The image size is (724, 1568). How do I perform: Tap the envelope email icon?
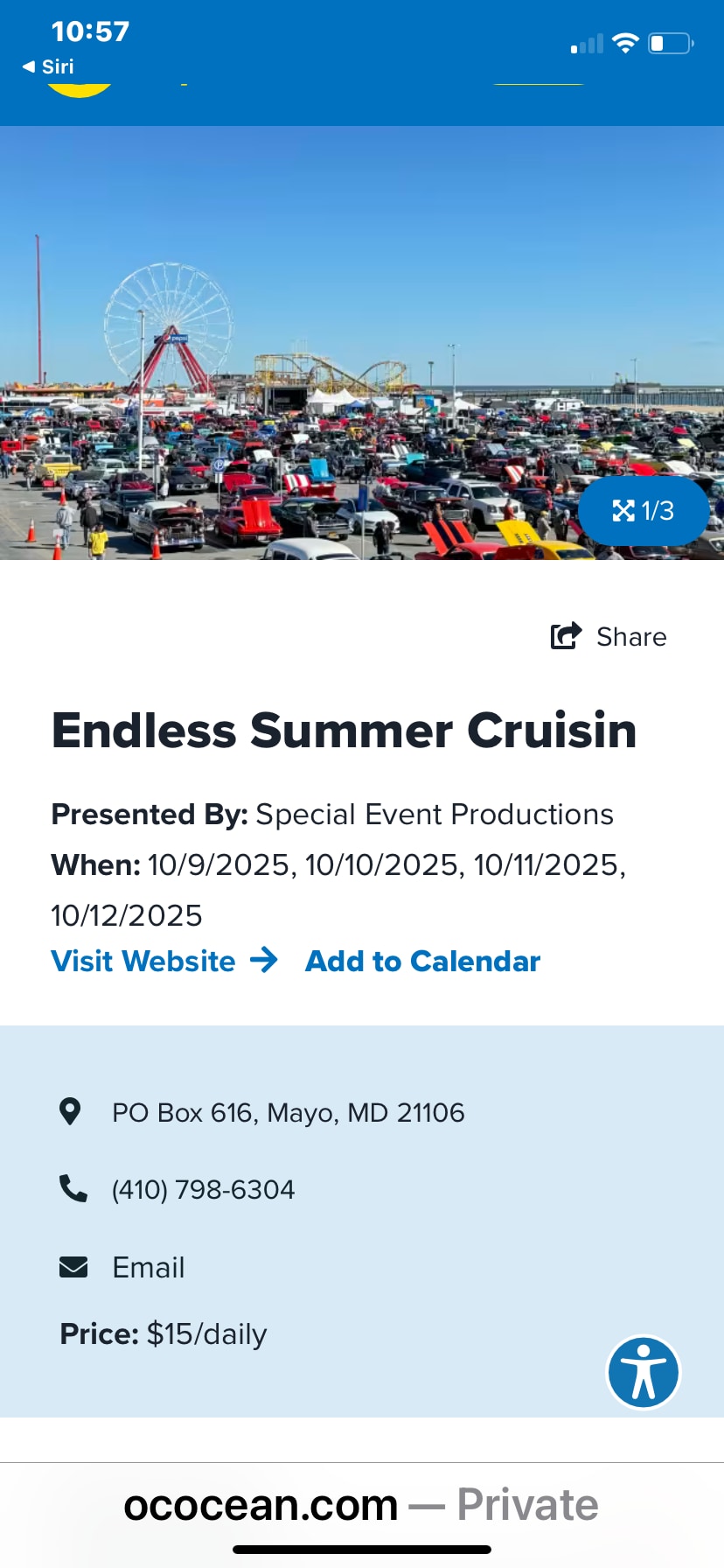click(x=73, y=1266)
